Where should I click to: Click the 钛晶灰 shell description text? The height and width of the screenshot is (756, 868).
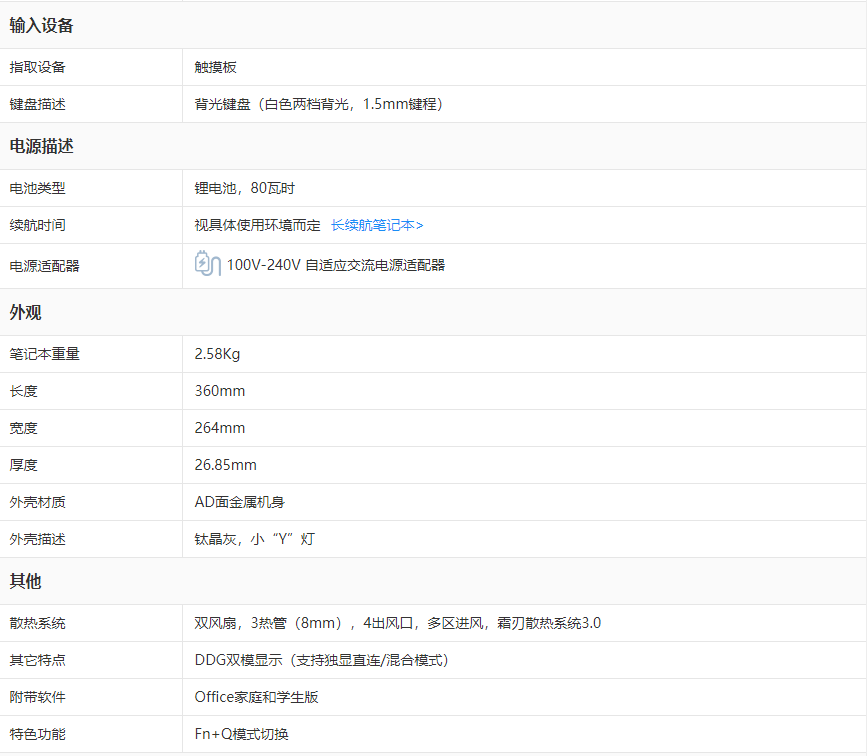coord(254,539)
